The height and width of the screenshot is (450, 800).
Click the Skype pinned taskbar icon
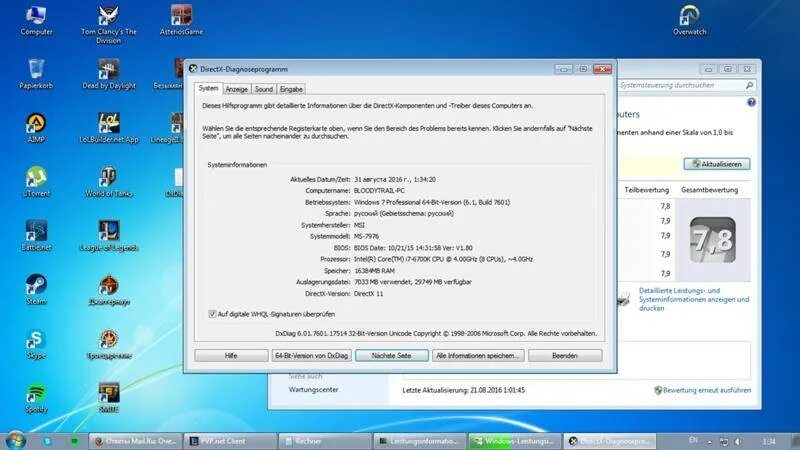click(x=47, y=441)
